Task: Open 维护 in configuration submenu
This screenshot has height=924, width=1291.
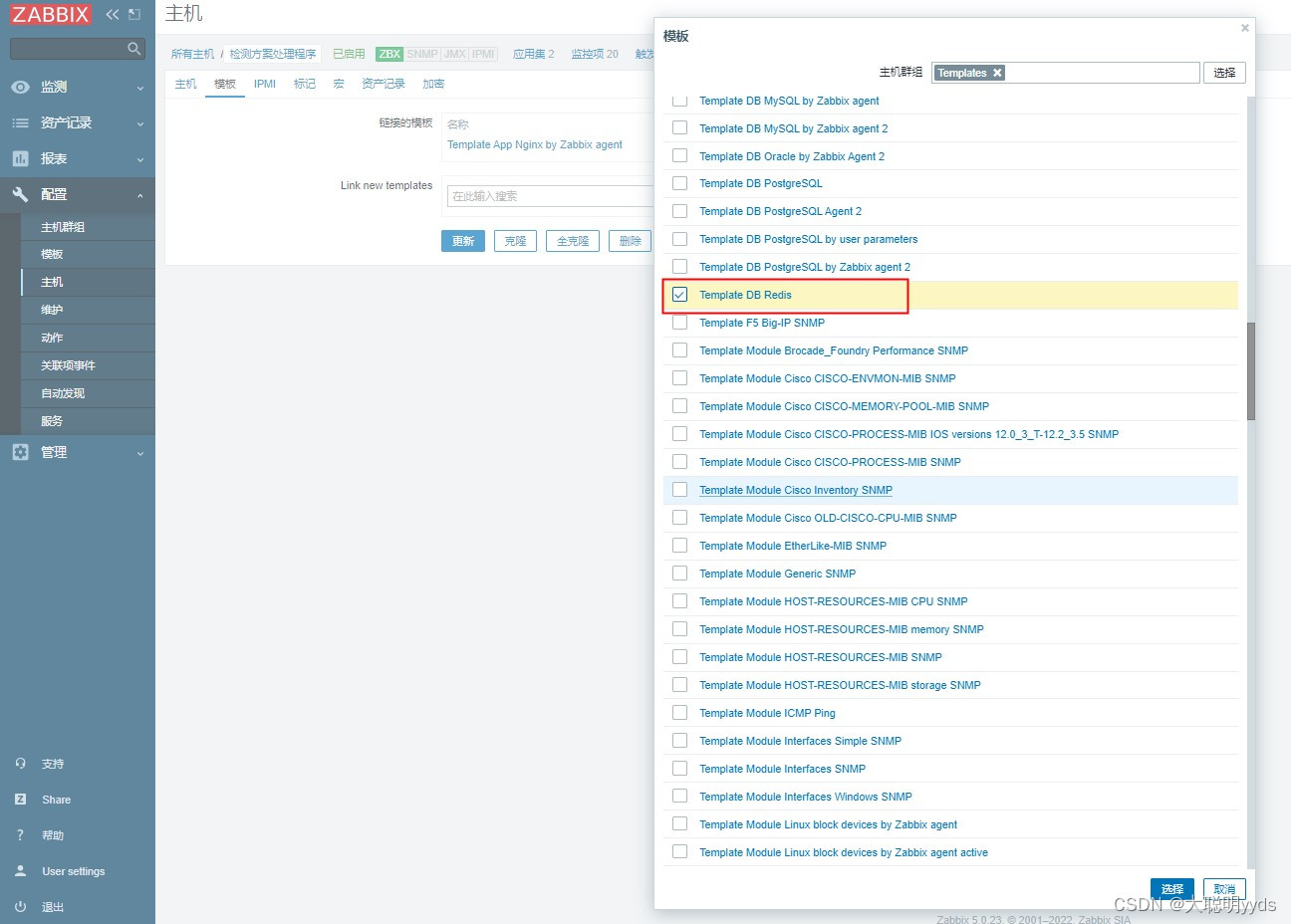Action: click(88, 310)
